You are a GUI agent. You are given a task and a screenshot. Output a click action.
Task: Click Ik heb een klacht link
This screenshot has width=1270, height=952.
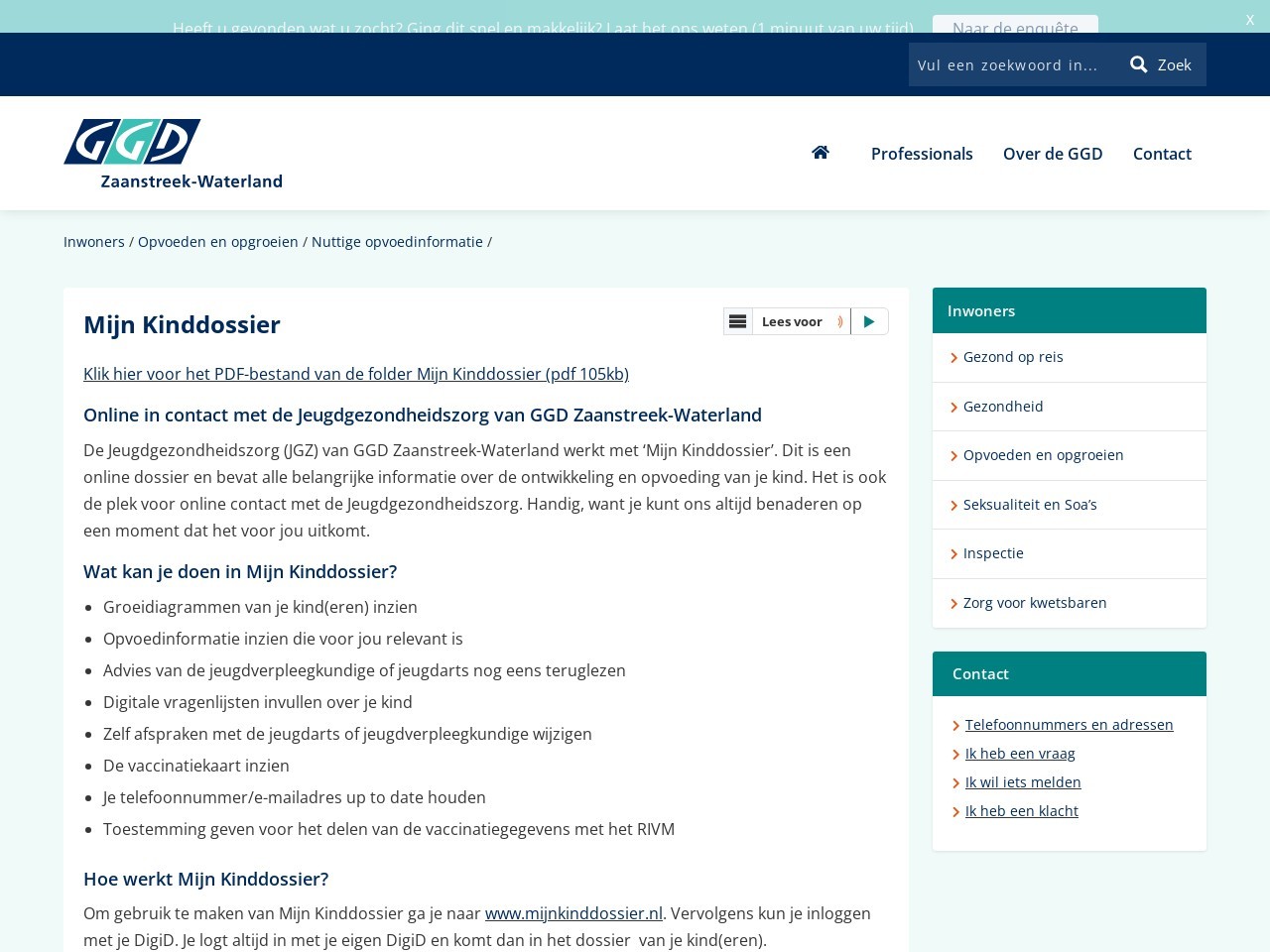[x=1022, y=811]
